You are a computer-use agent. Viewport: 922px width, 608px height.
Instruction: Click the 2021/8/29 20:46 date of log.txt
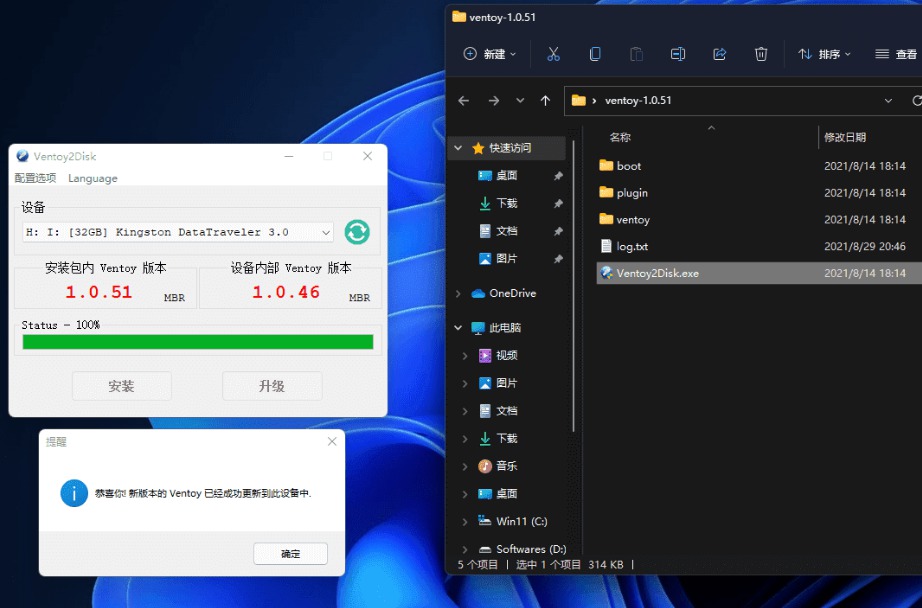coord(864,246)
